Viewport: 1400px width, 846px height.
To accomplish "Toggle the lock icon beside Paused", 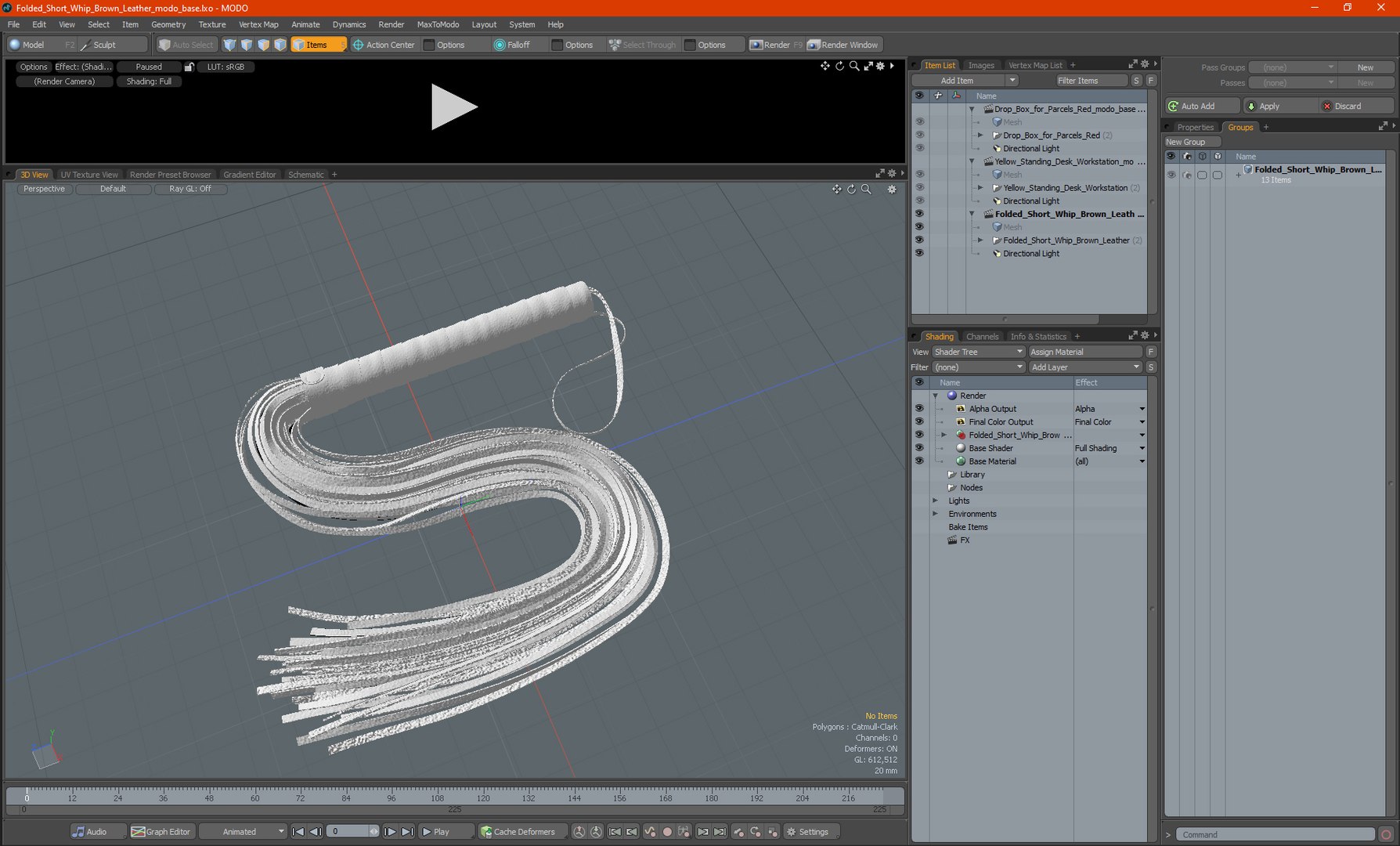I will point(189,67).
